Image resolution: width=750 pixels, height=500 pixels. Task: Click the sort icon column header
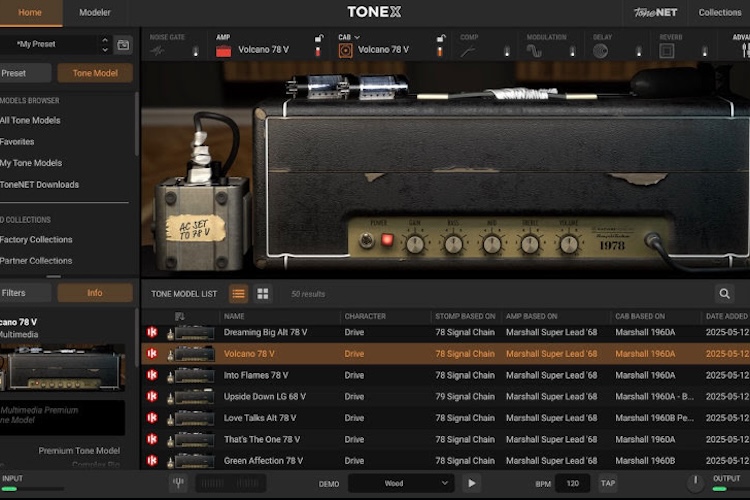point(180,316)
